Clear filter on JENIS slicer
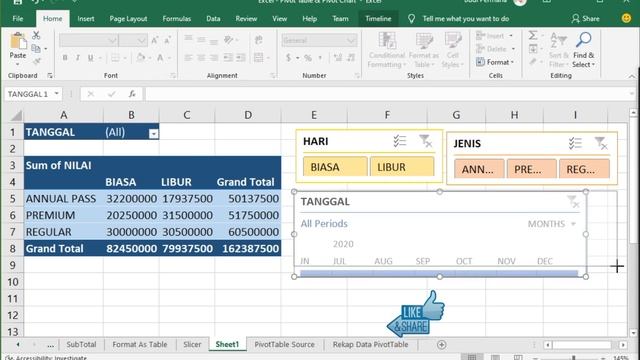Viewport: 640px width, 360px height. 601,143
